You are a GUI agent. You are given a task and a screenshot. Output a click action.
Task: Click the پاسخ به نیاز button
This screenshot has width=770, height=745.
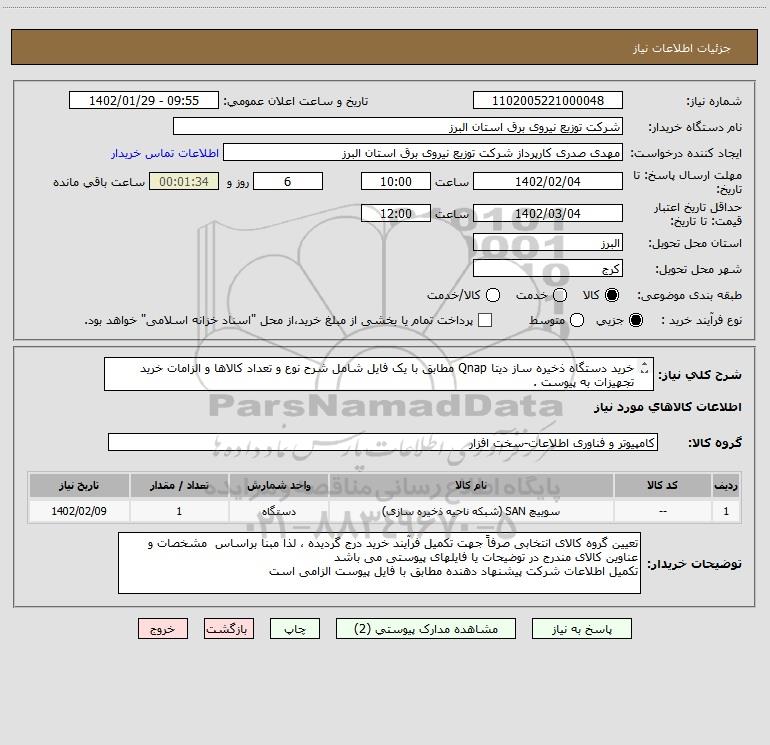pyautogui.click(x=582, y=629)
